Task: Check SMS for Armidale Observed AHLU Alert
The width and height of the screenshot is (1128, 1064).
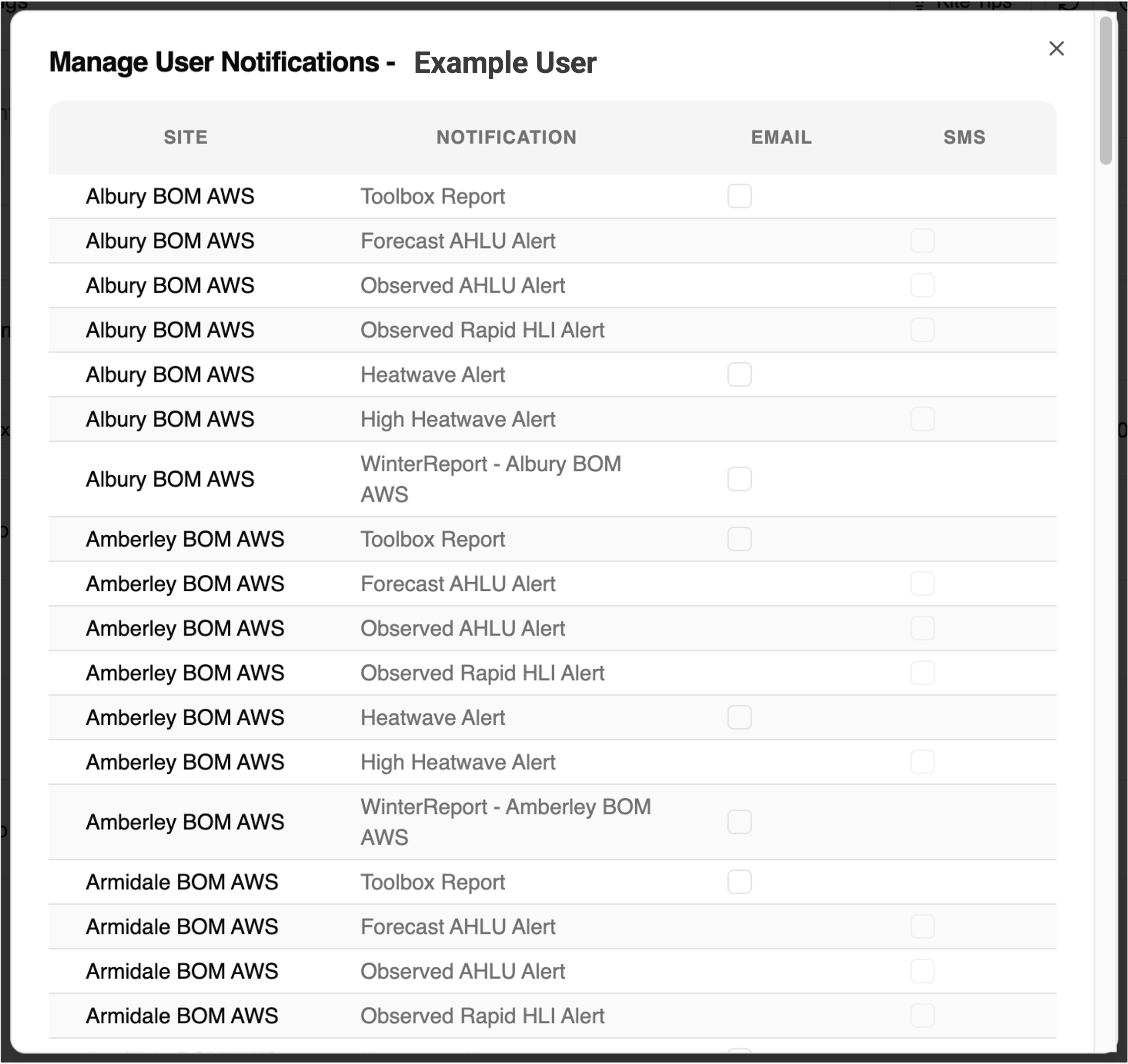Action: click(x=922, y=971)
